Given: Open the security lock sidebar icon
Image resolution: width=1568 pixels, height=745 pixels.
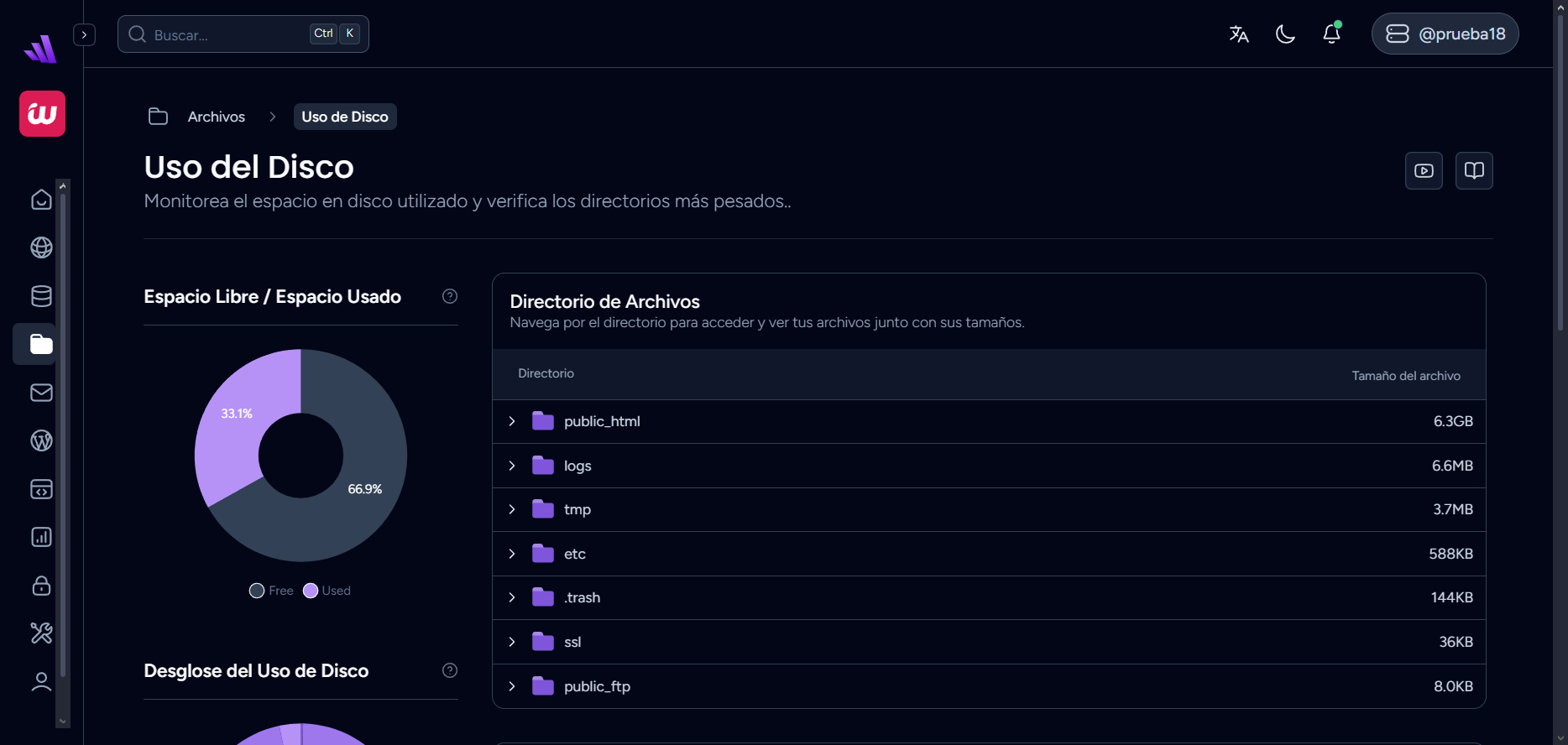Looking at the screenshot, I should [41, 586].
